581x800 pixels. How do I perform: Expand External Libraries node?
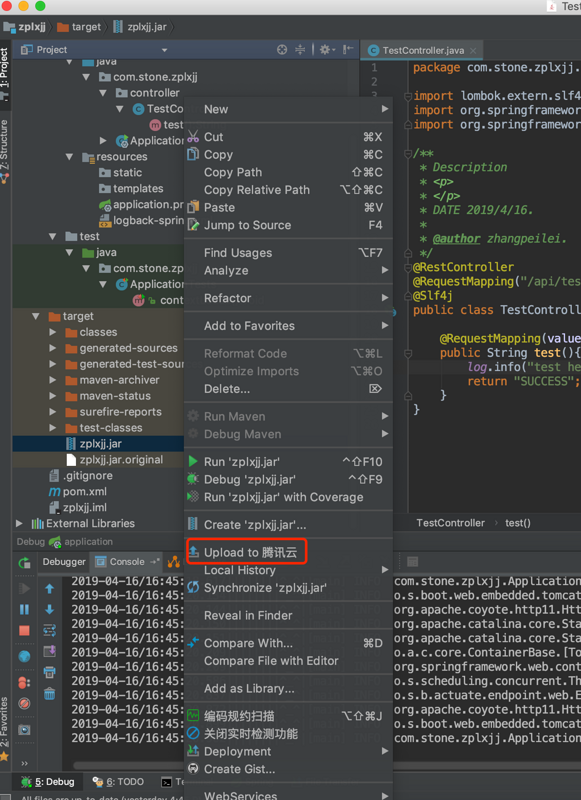pos(19,523)
